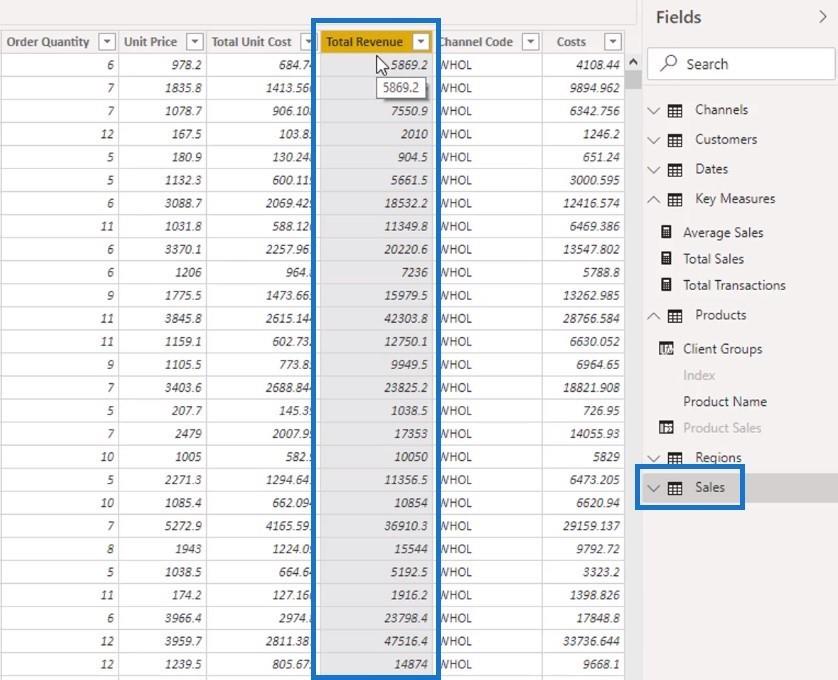The width and height of the screenshot is (838, 680).
Task: Select the Product Name field
Action: point(725,401)
